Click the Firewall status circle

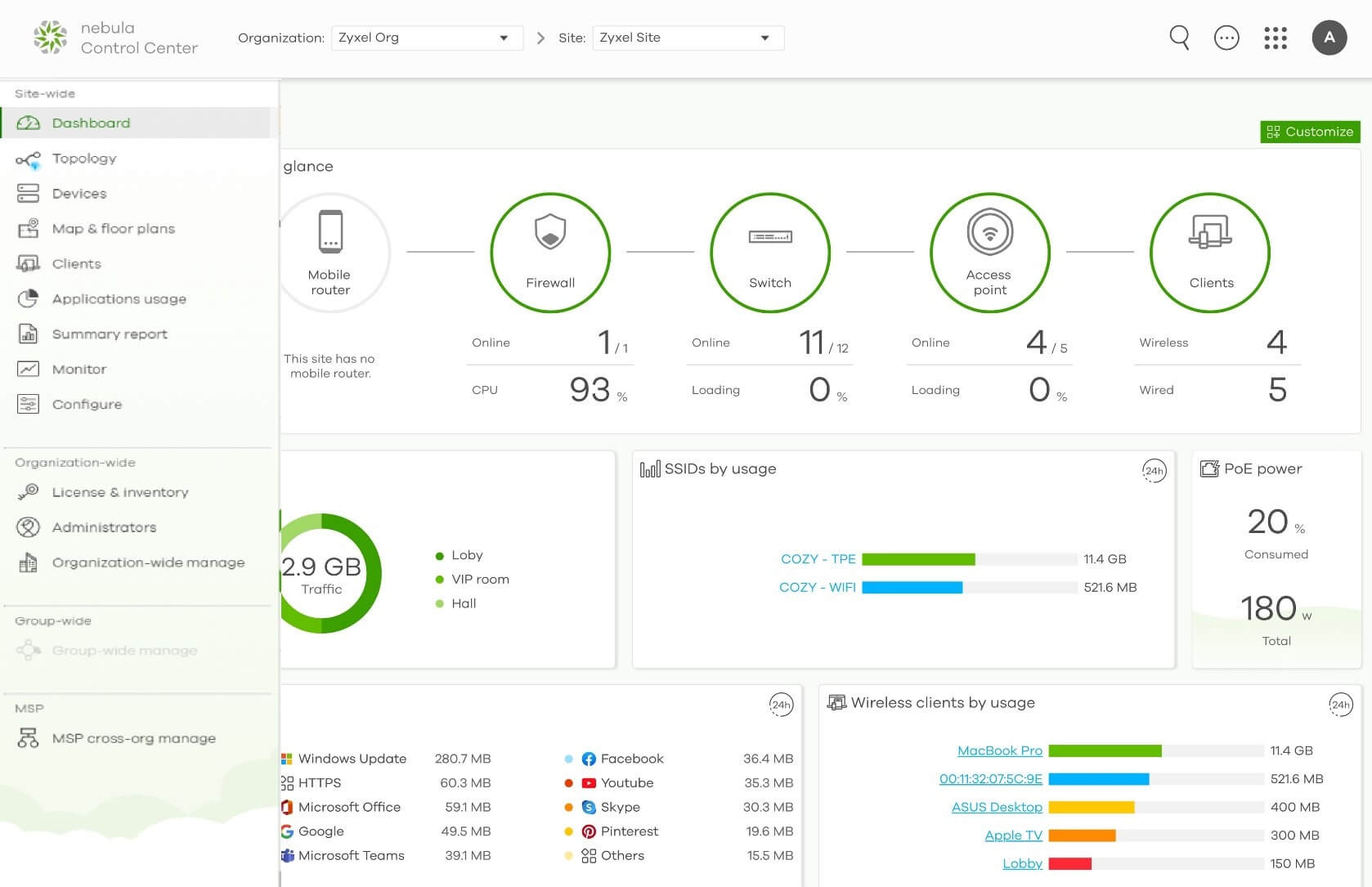point(550,253)
